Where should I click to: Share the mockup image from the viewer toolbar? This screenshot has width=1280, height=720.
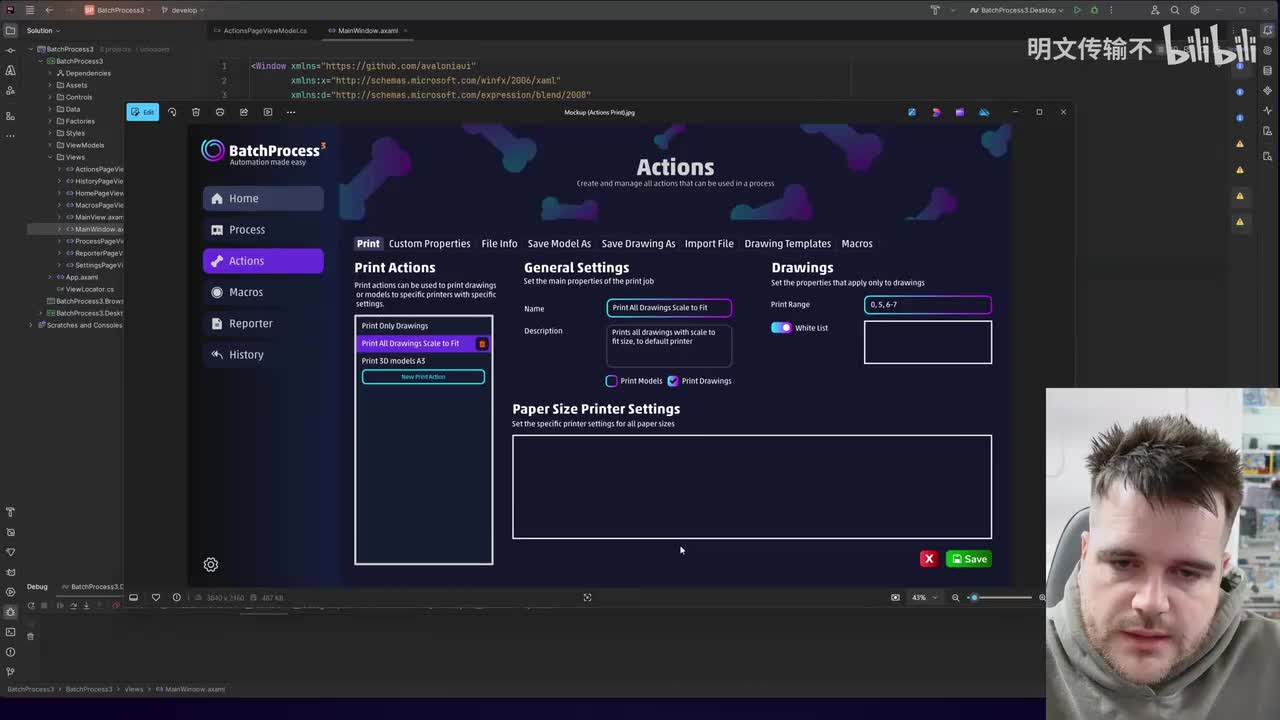(x=243, y=112)
